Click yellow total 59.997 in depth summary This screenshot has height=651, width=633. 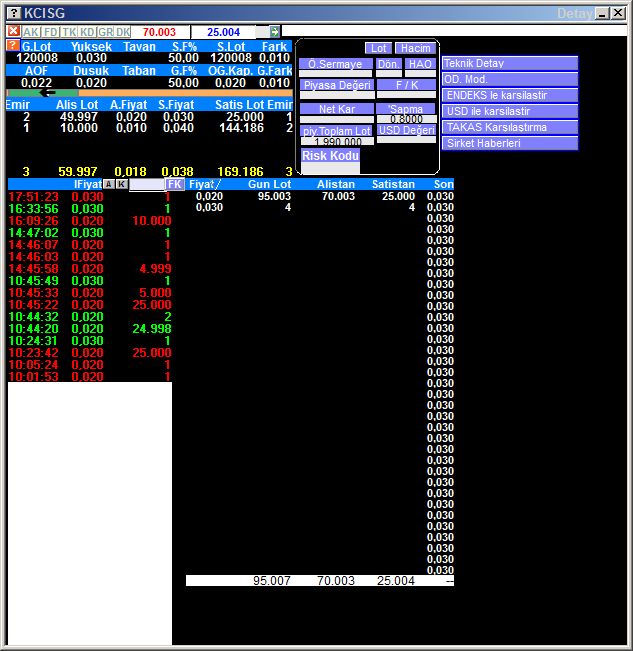pyautogui.click(x=77, y=171)
